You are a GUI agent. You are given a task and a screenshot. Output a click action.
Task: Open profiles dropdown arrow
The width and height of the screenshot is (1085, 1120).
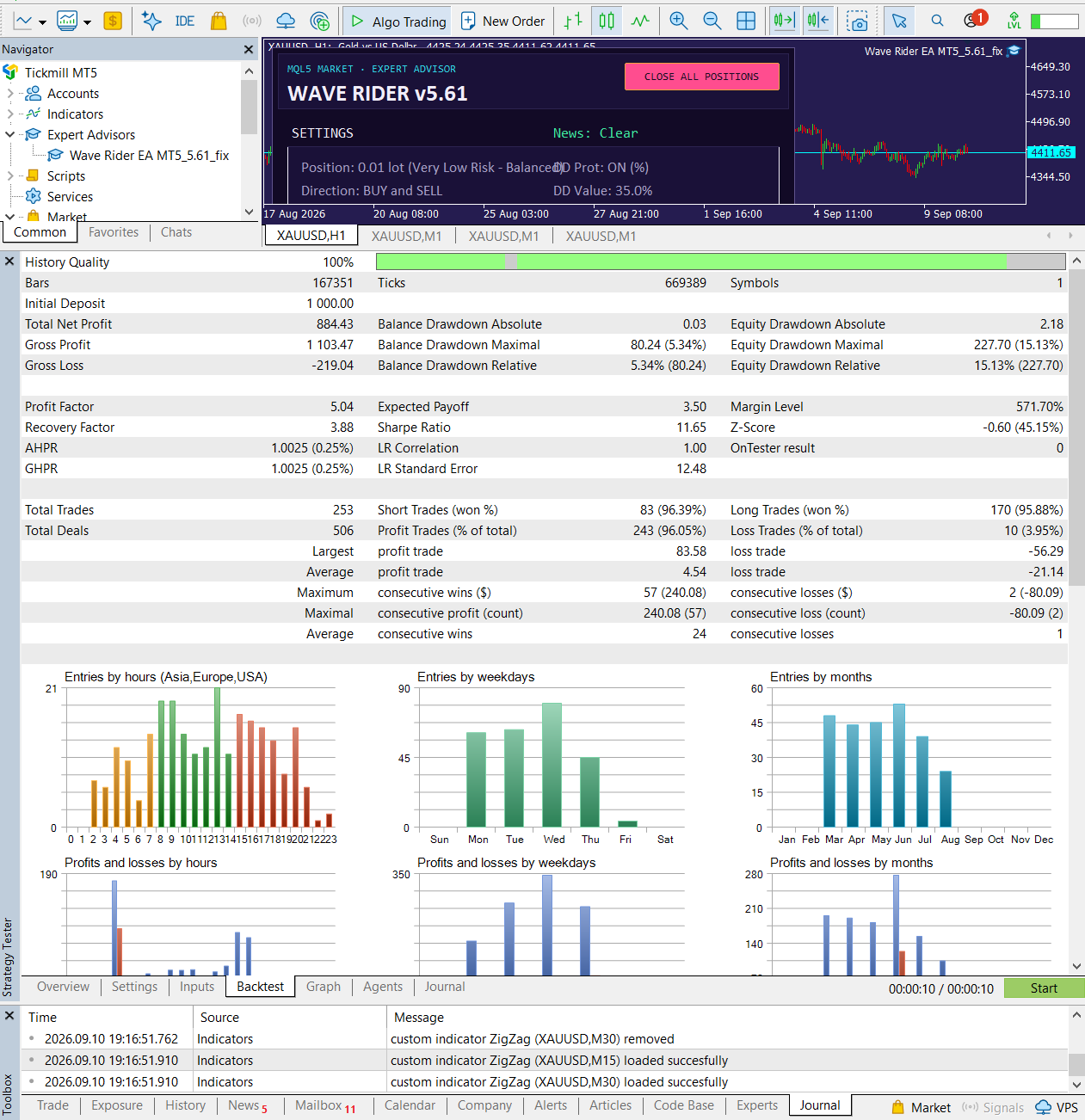[x=87, y=22]
